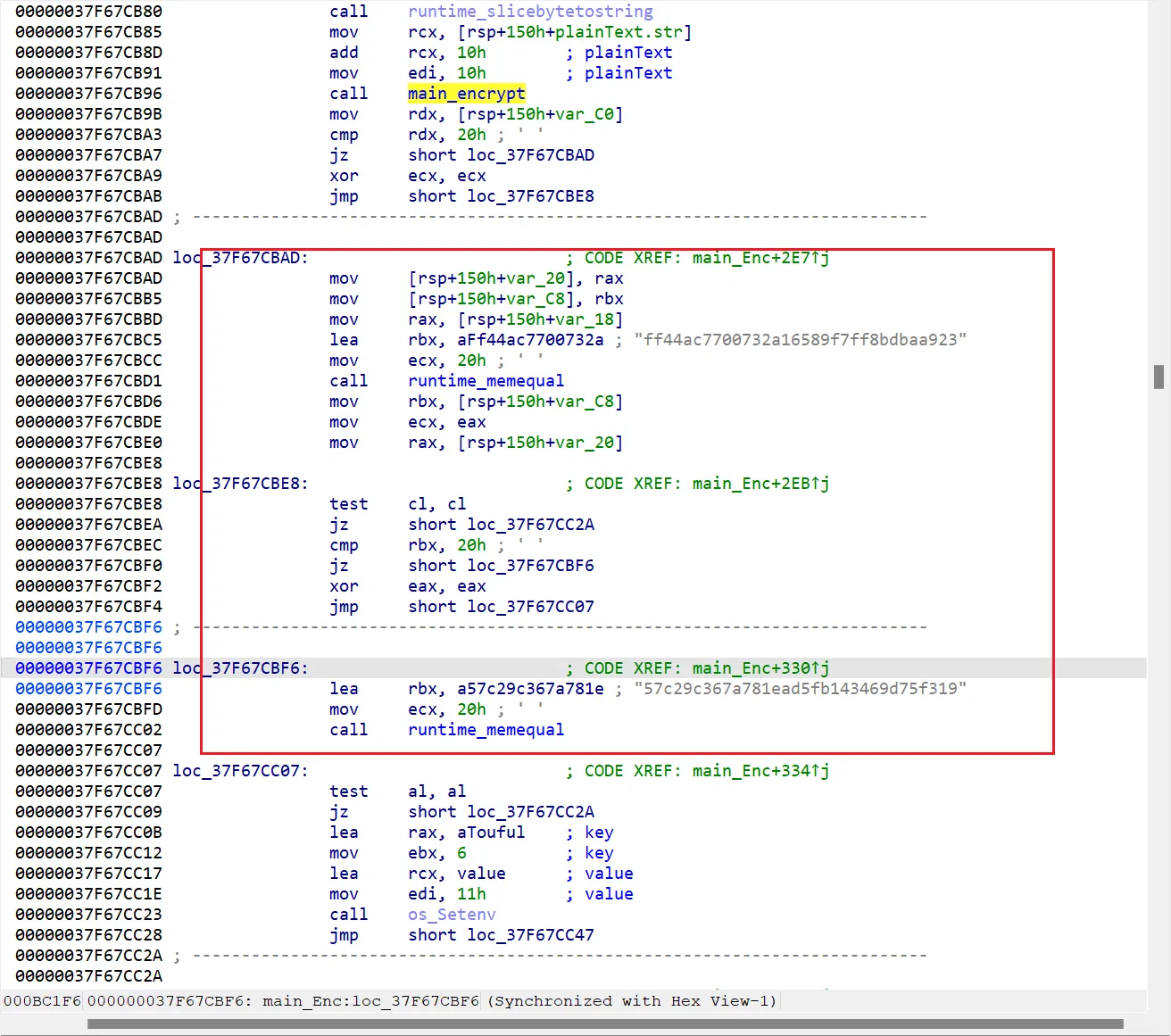
Task: Click the test al, al instruction
Action: [397, 792]
